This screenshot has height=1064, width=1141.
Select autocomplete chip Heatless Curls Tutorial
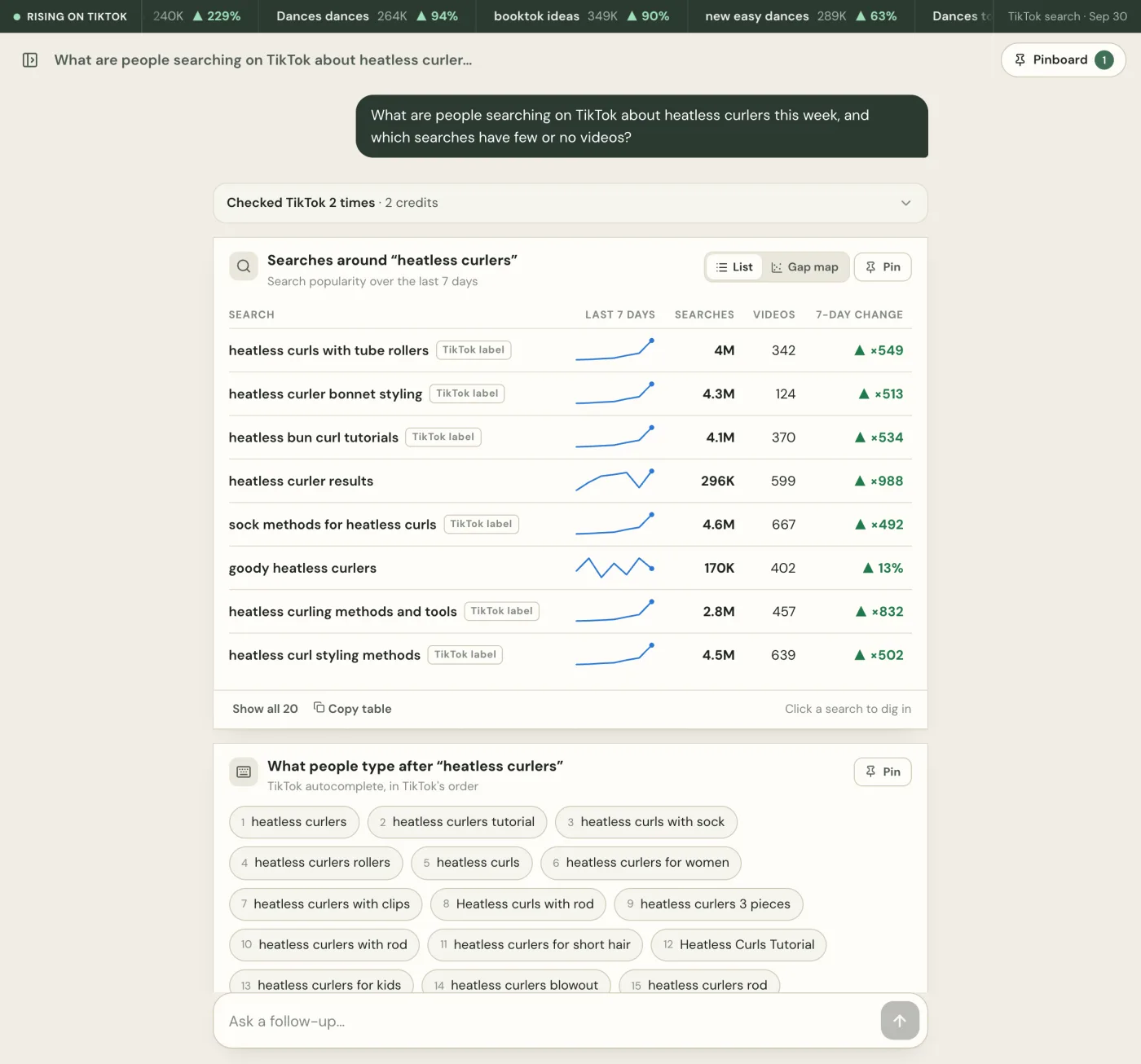738,945
